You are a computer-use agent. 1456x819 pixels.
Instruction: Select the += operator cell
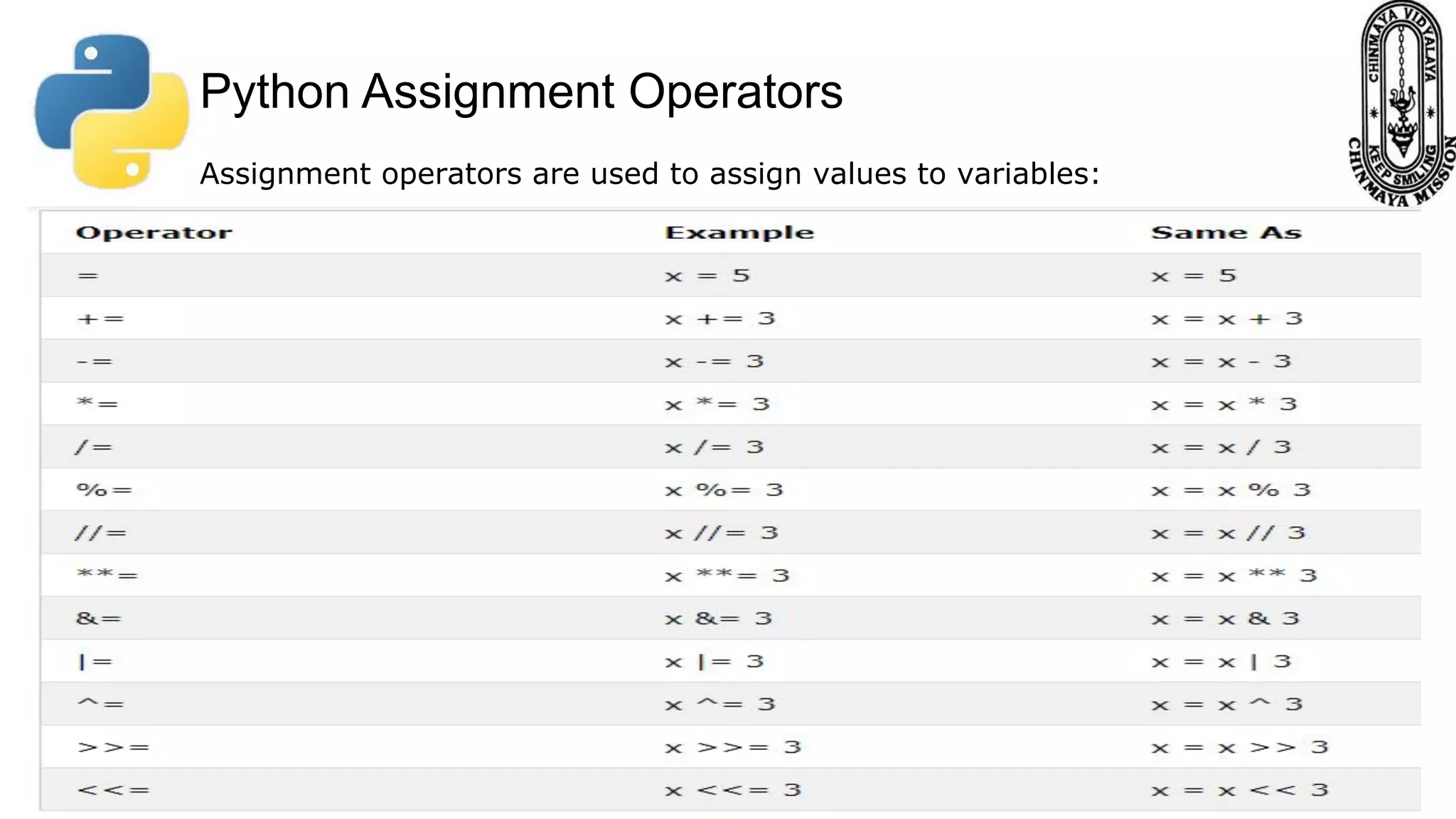pyautogui.click(x=100, y=318)
